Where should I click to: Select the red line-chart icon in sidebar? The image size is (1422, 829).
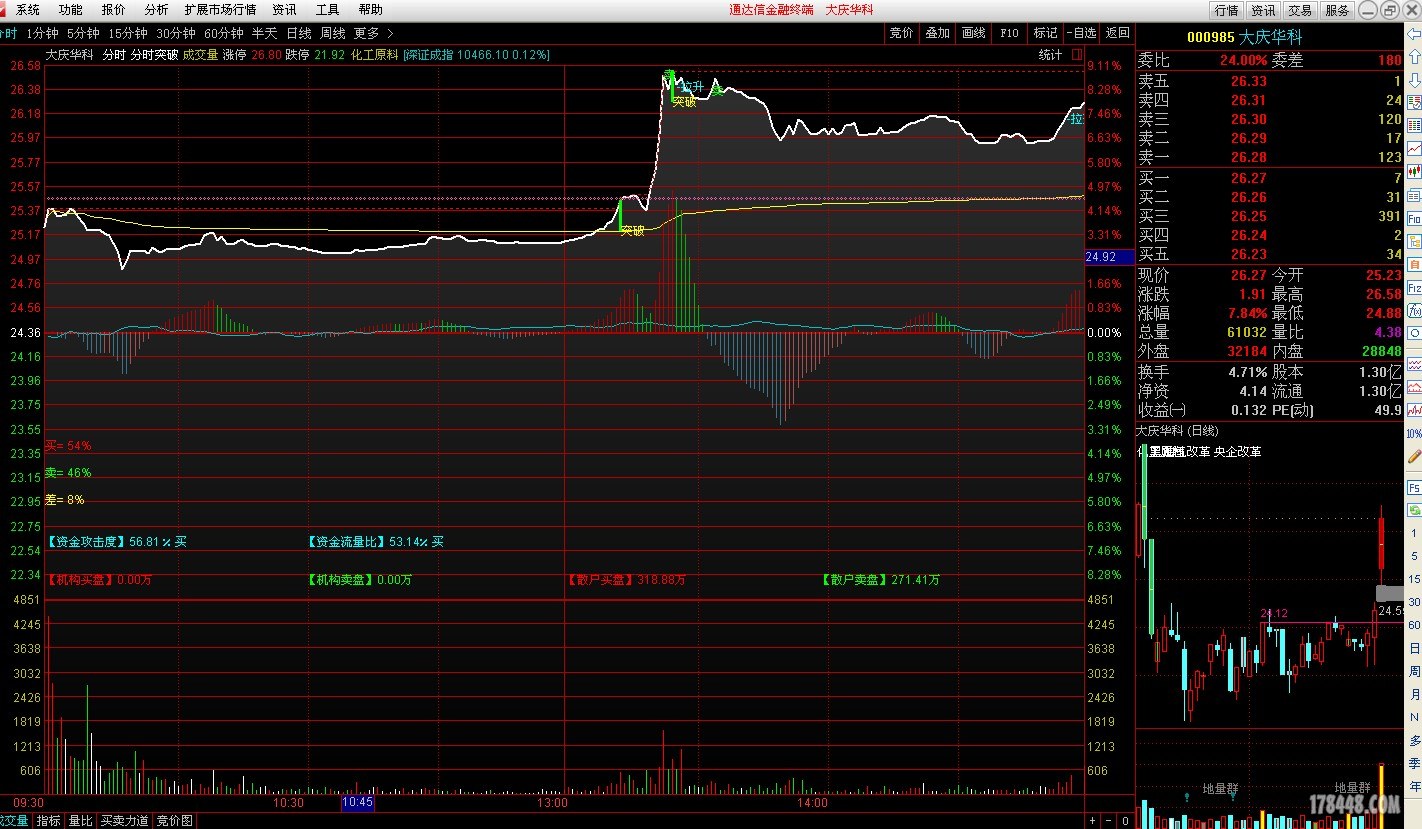click(1414, 147)
